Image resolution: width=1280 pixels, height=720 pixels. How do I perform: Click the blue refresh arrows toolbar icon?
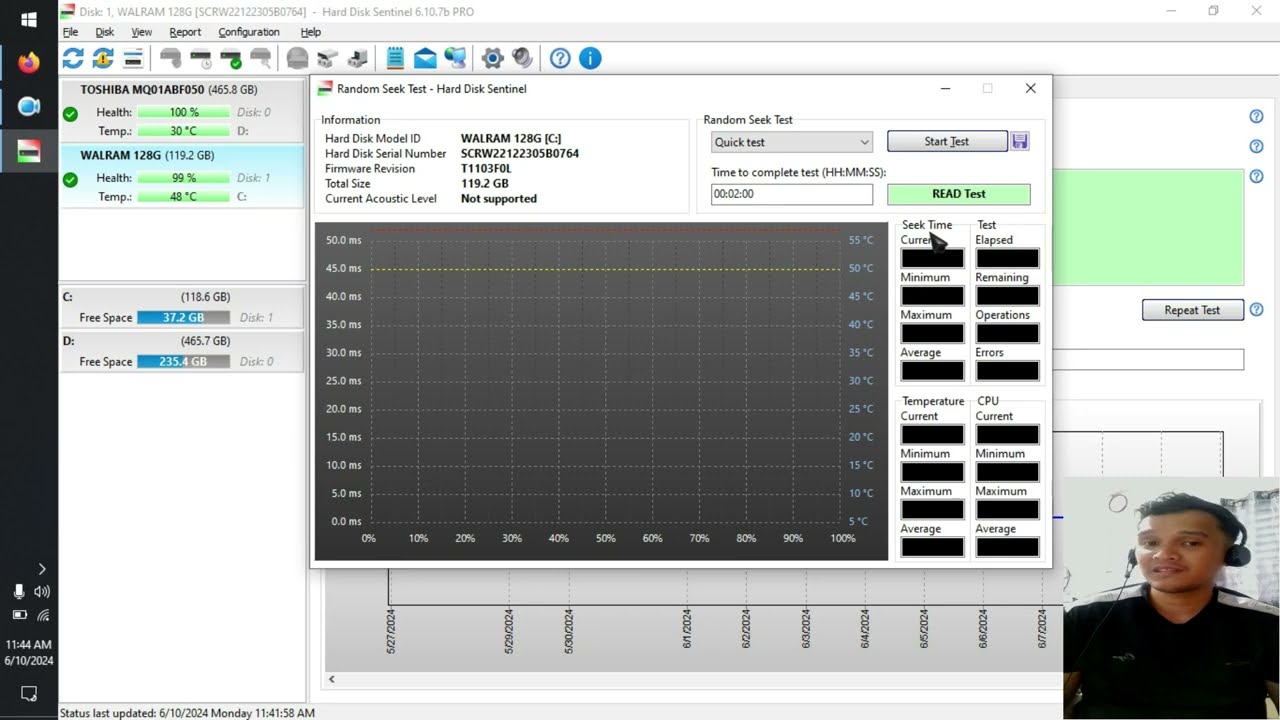click(x=73, y=58)
